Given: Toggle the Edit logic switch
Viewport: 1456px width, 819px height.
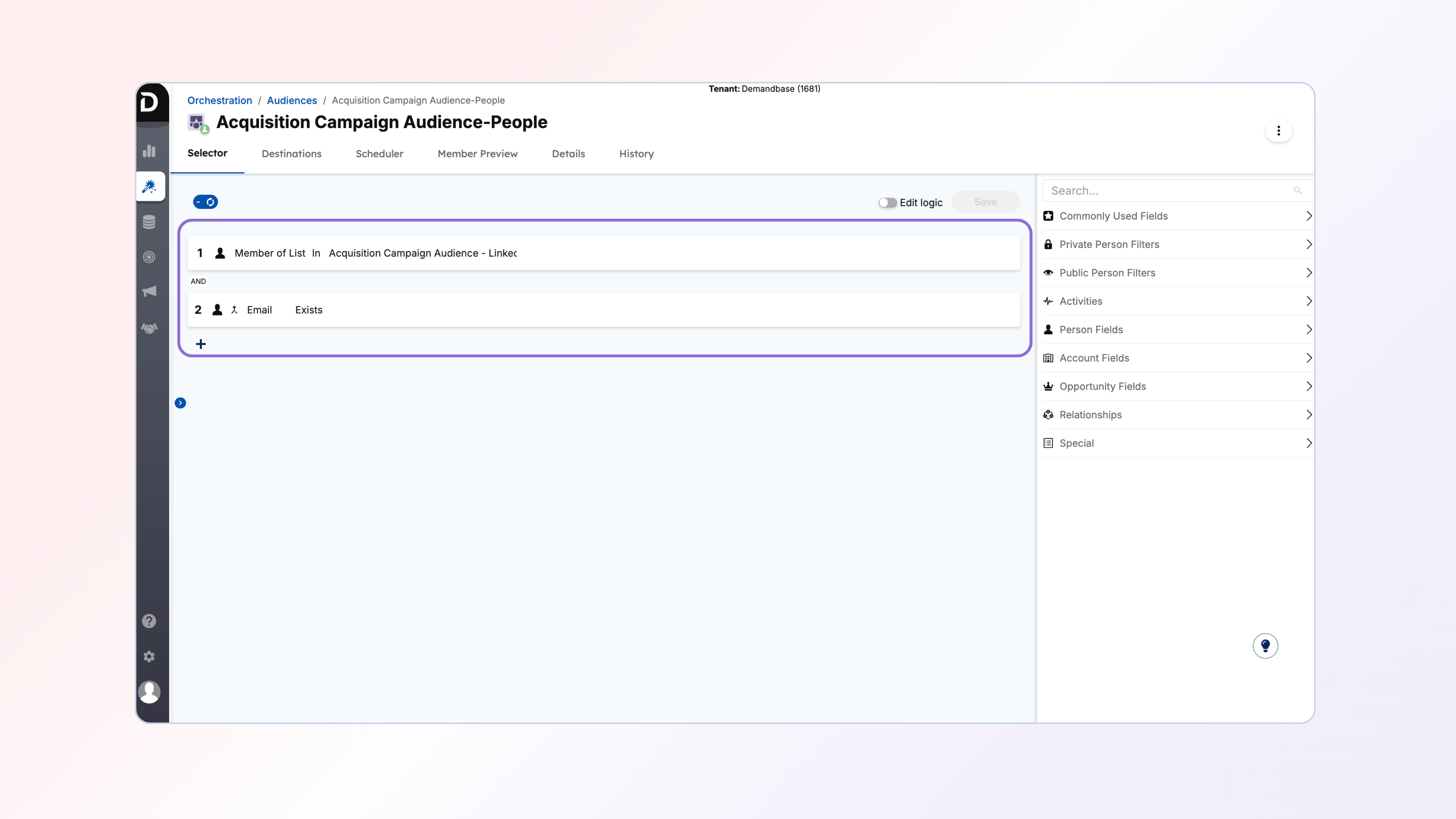Looking at the screenshot, I should [887, 202].
